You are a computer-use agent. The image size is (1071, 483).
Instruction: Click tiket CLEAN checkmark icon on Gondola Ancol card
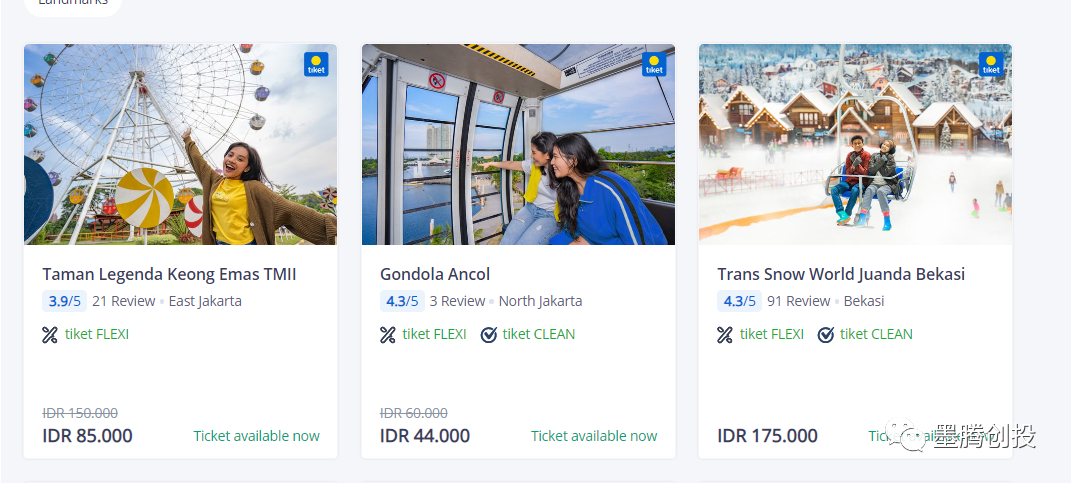point(488,335)
